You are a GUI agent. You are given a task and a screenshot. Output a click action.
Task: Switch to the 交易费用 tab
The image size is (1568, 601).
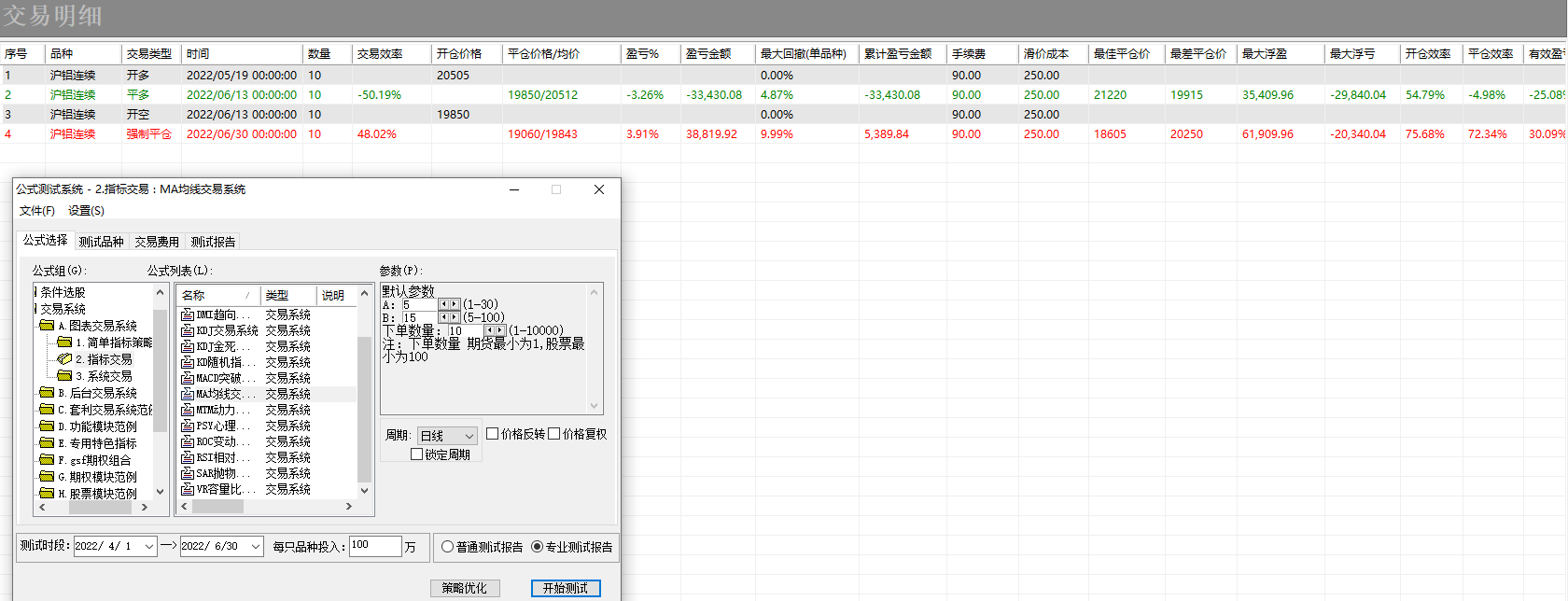pyautogui.click(x=157, y=242)
